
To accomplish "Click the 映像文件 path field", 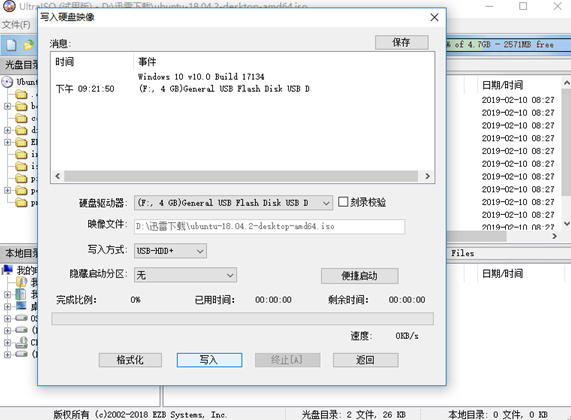I will click(x=269, y=226).
